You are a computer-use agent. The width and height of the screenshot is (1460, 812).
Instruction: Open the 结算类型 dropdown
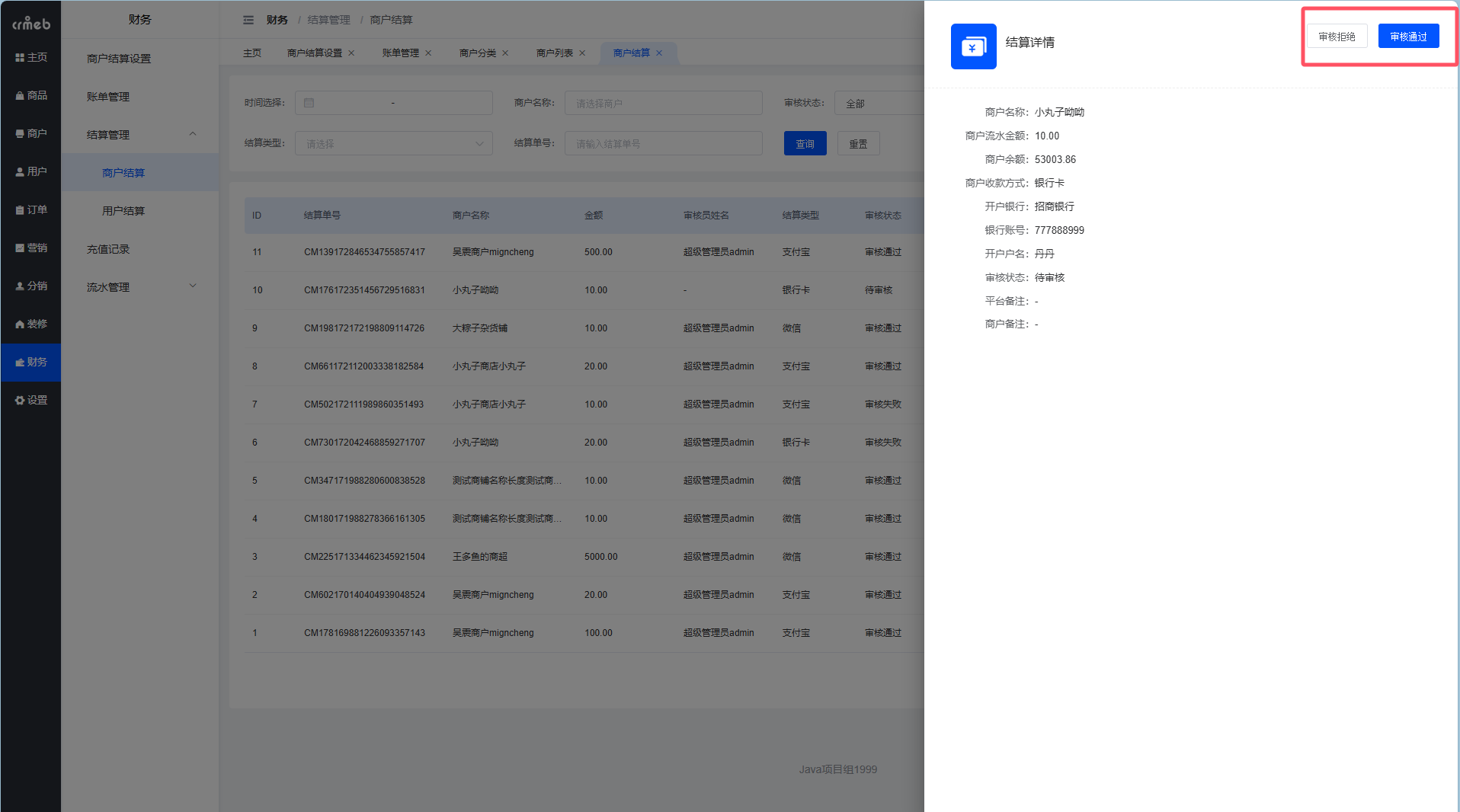393,143
